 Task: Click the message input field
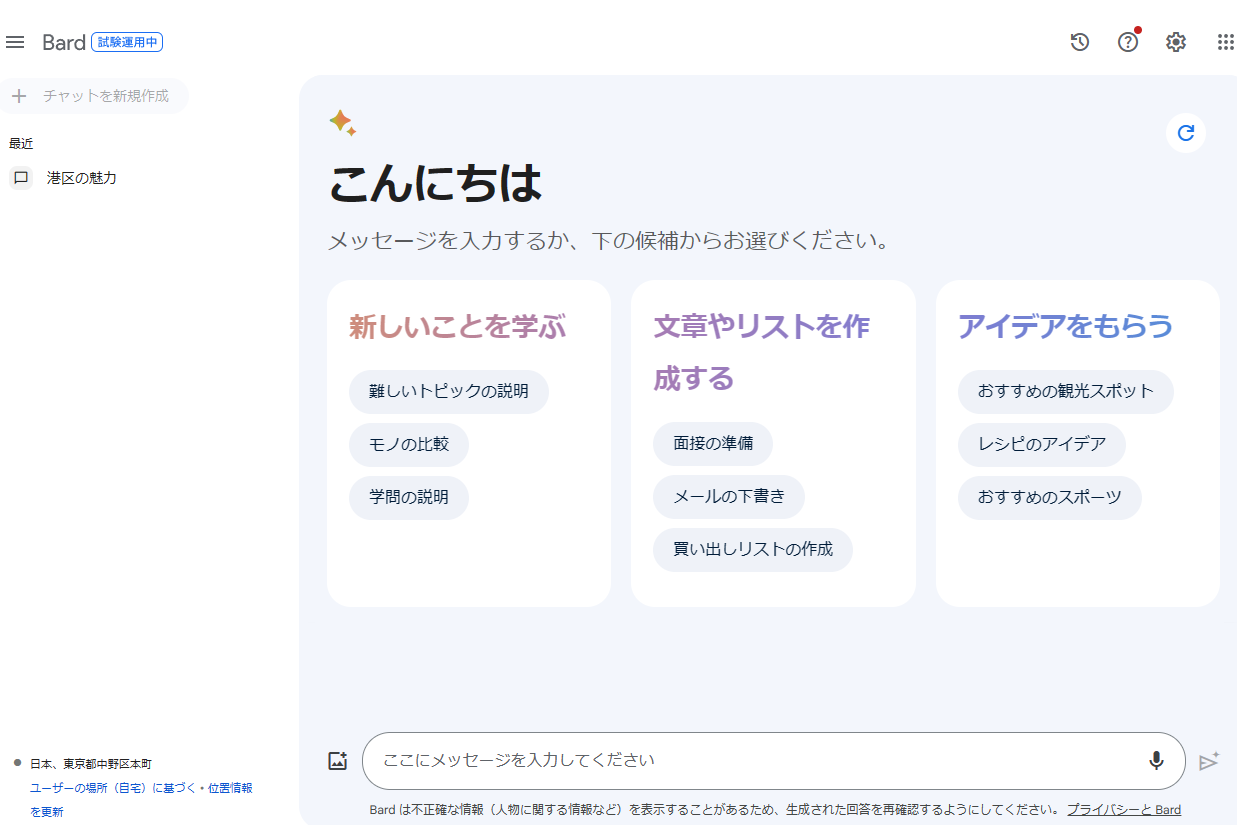point(750,761)
